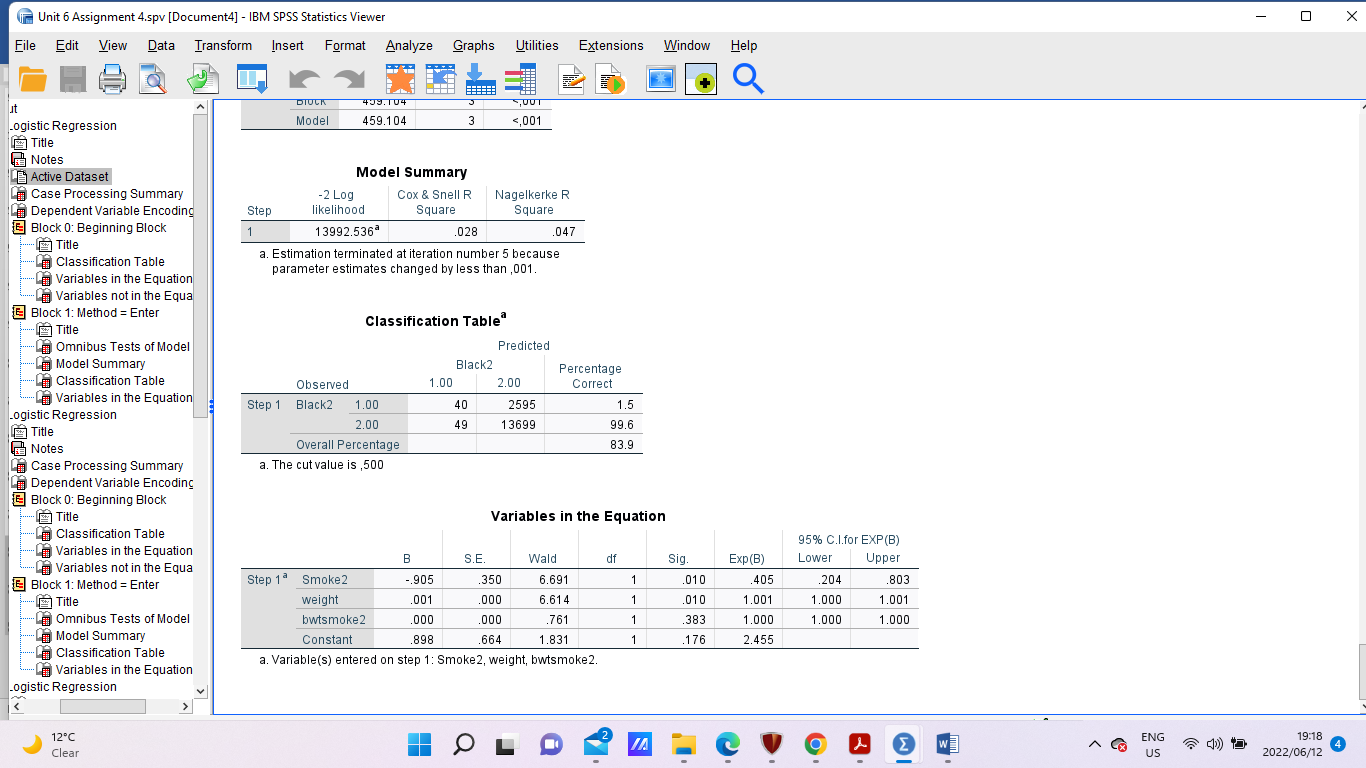
Task: Open the Graphs menu
Action: pyautogui.click(x=473, y=45)
